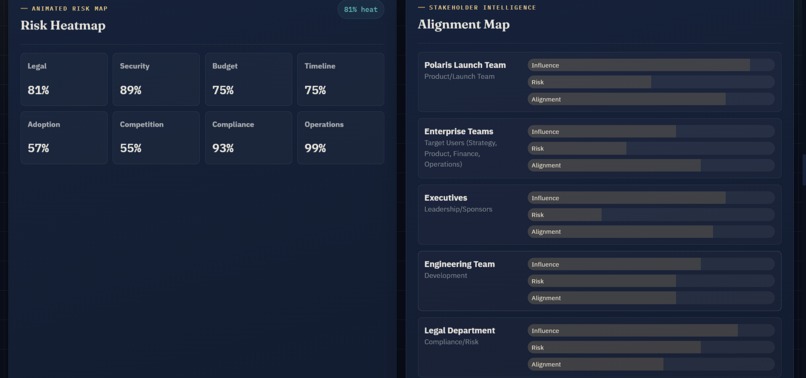Screen dimensions: 806x378
Task: Click Legal Department Alignment bar
Action: coord(651,365)
